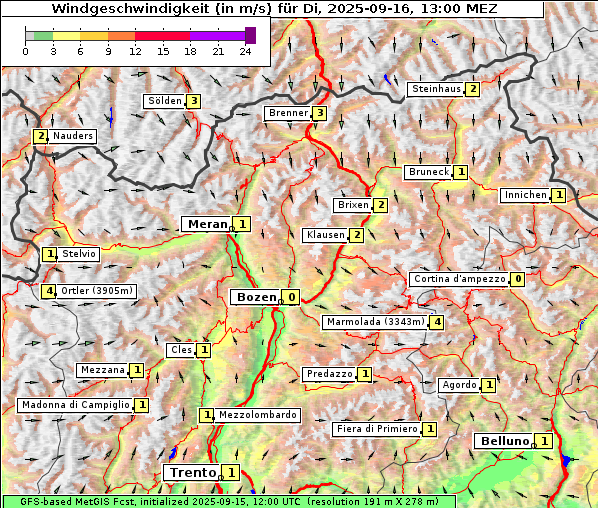Click the Ortler wind value 4 badge

(49, 291)
